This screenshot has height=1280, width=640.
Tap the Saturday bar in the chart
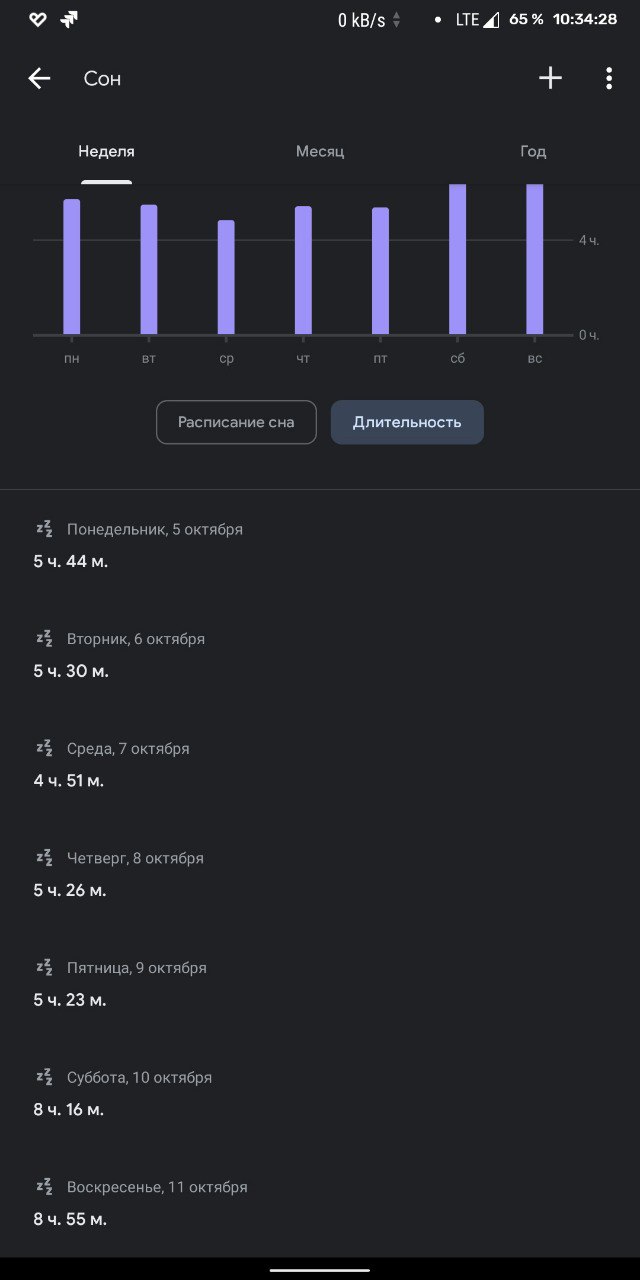457,260
